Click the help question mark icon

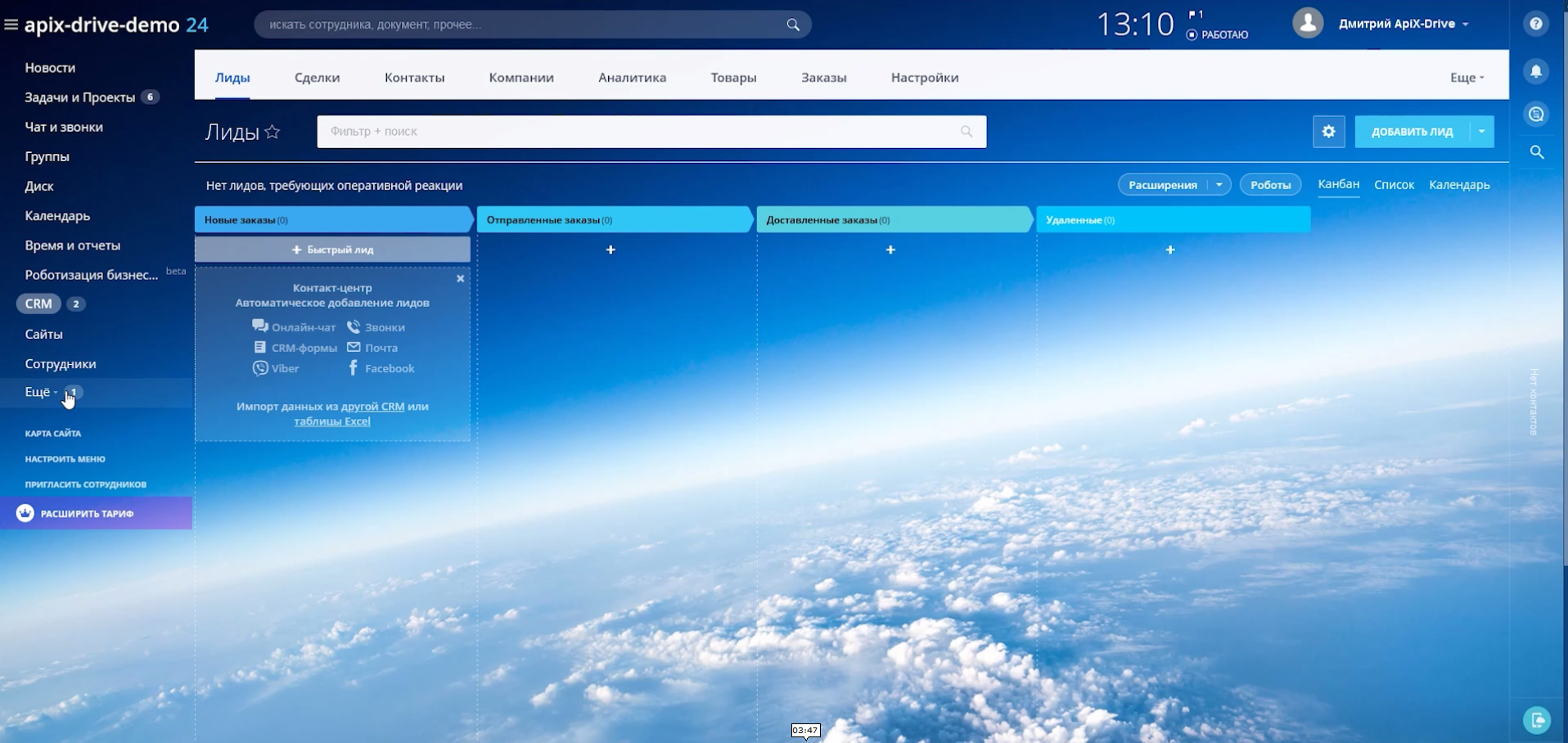point(1536,24)
